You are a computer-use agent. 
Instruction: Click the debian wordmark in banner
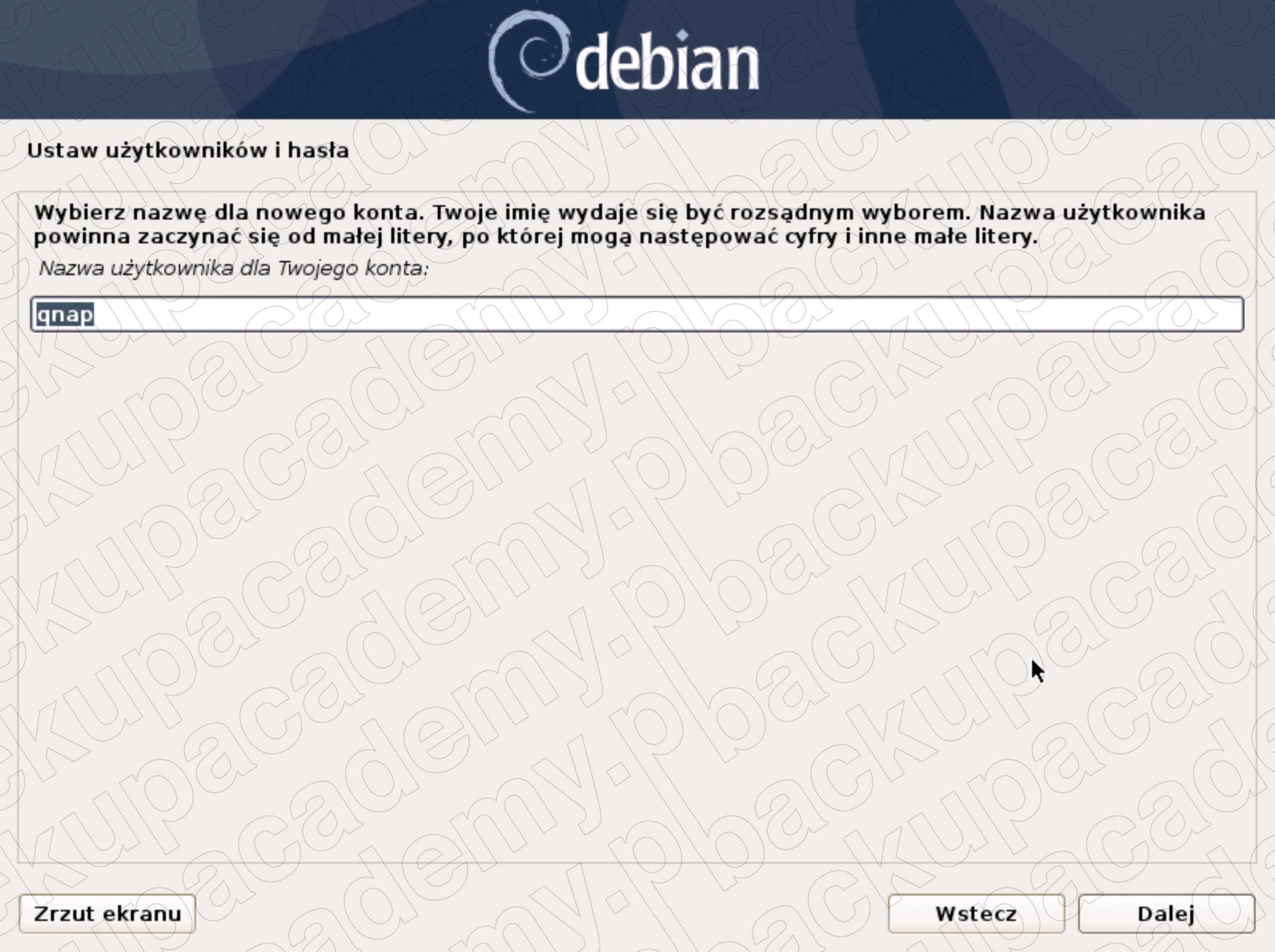pyautogui.click(x=667, y=62)
